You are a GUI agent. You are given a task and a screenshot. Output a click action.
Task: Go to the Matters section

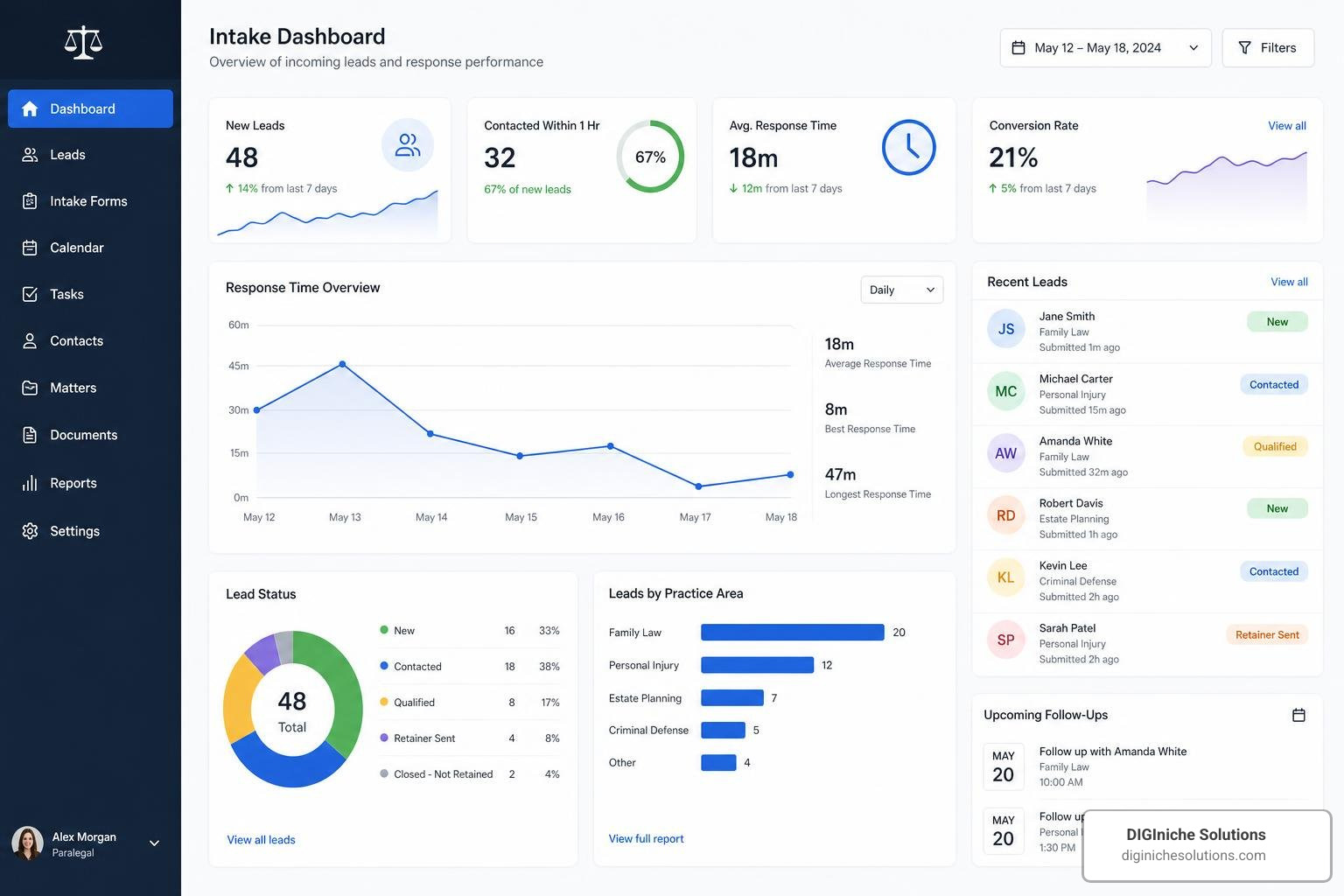tap(91, 388)
